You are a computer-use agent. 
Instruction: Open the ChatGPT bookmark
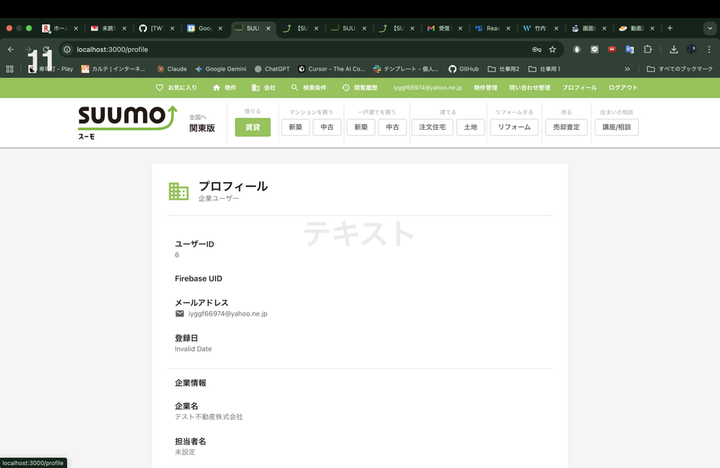point(272,69)
